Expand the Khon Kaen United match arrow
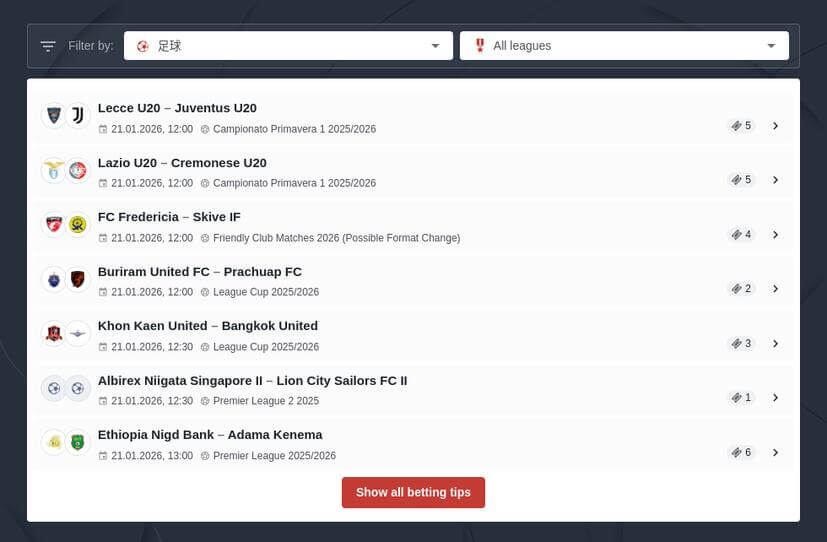The width and height of the screenshot is (827, 542). [775, 343]
